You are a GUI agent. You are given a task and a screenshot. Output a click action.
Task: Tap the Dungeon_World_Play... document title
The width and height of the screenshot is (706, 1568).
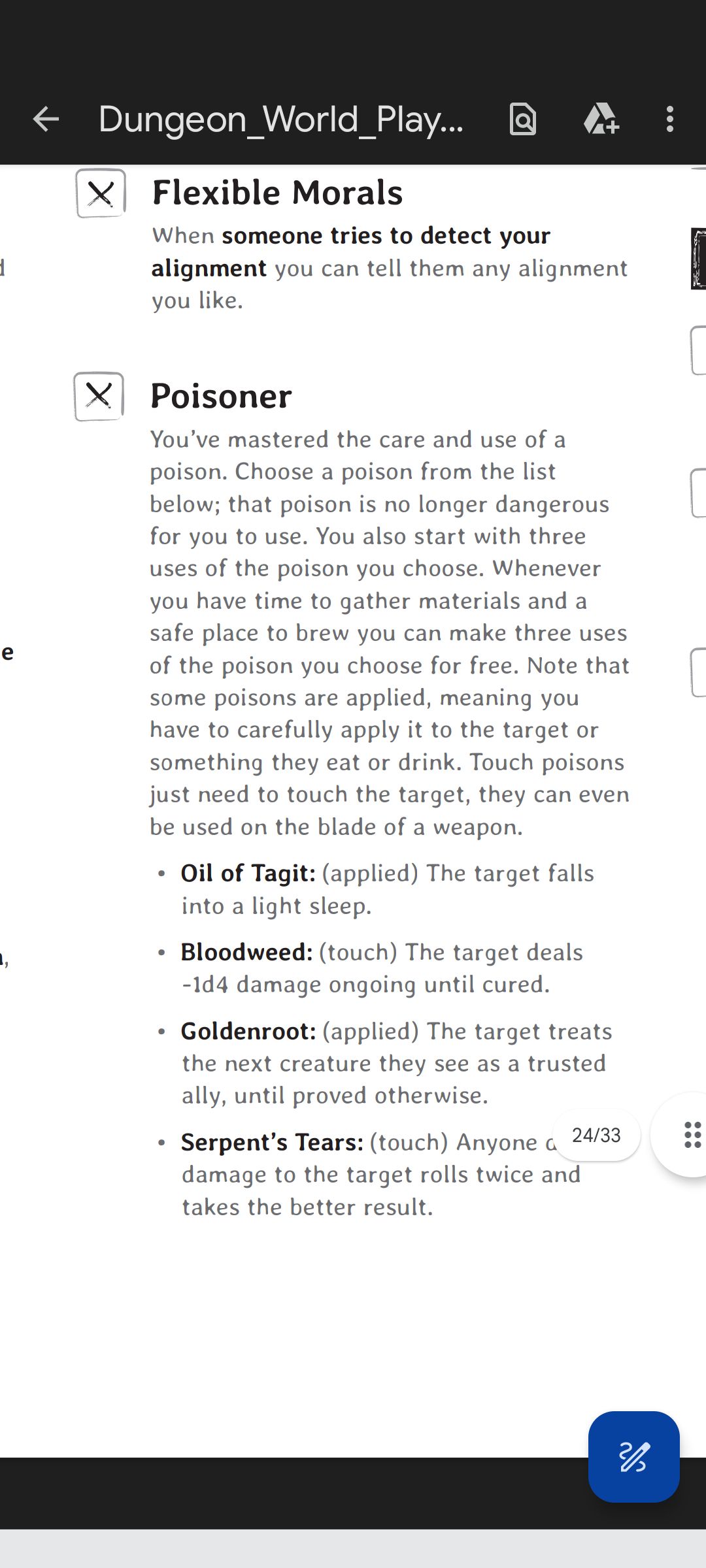coord(281,120)
